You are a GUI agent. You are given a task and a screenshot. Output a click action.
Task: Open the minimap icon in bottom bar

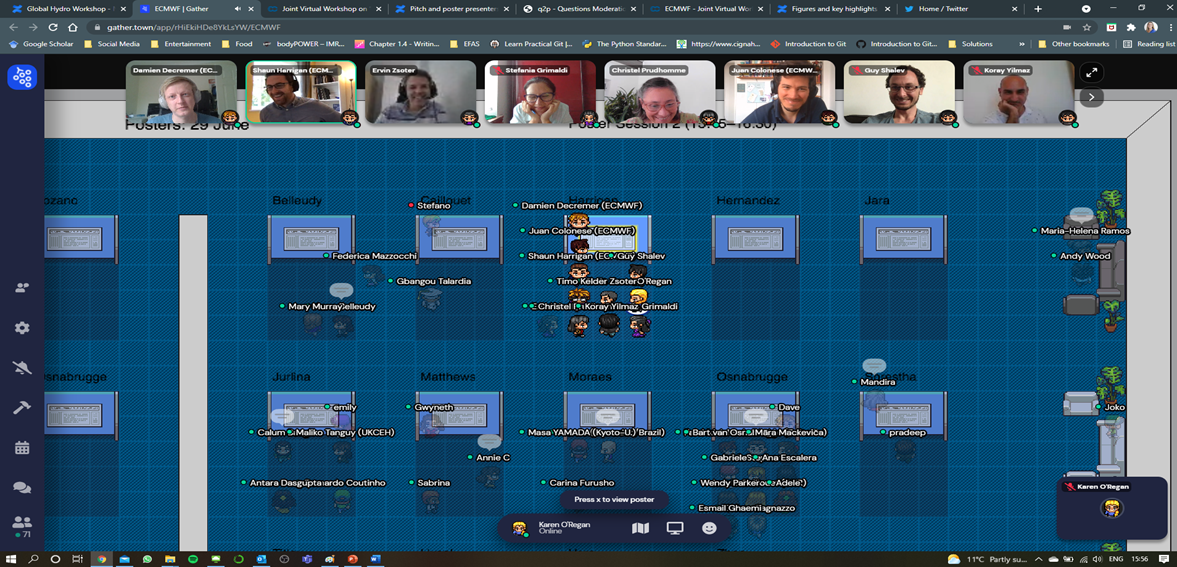[641, 528]
